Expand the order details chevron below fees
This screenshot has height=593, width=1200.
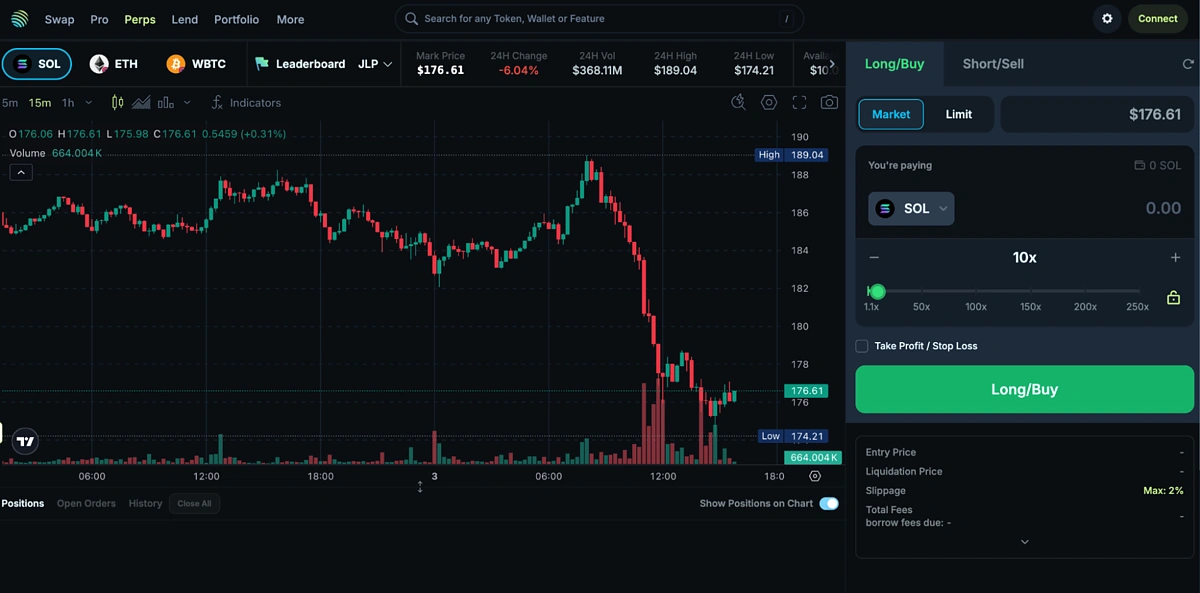[x=1024, y=542]
